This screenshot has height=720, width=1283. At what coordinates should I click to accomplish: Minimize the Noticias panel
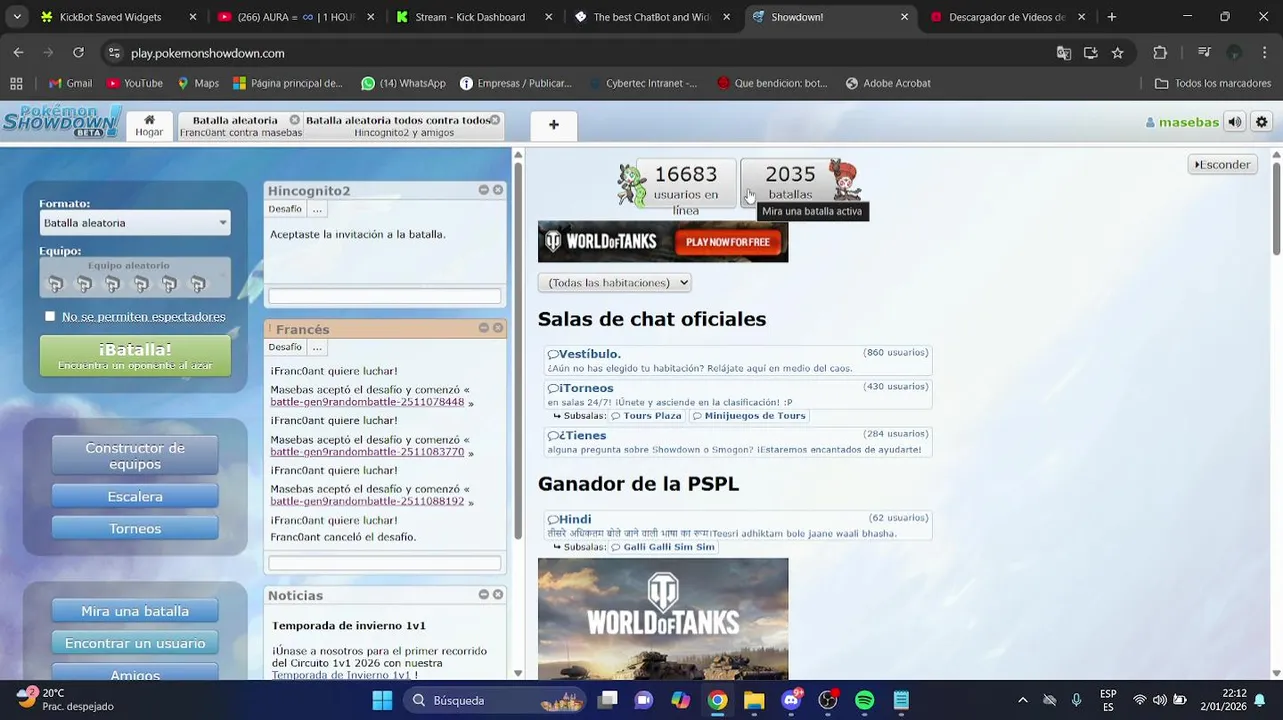484,594
